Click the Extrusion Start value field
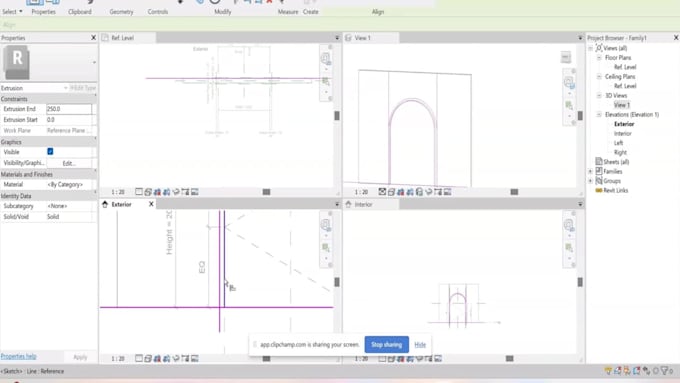 click(x=69, y=120)
